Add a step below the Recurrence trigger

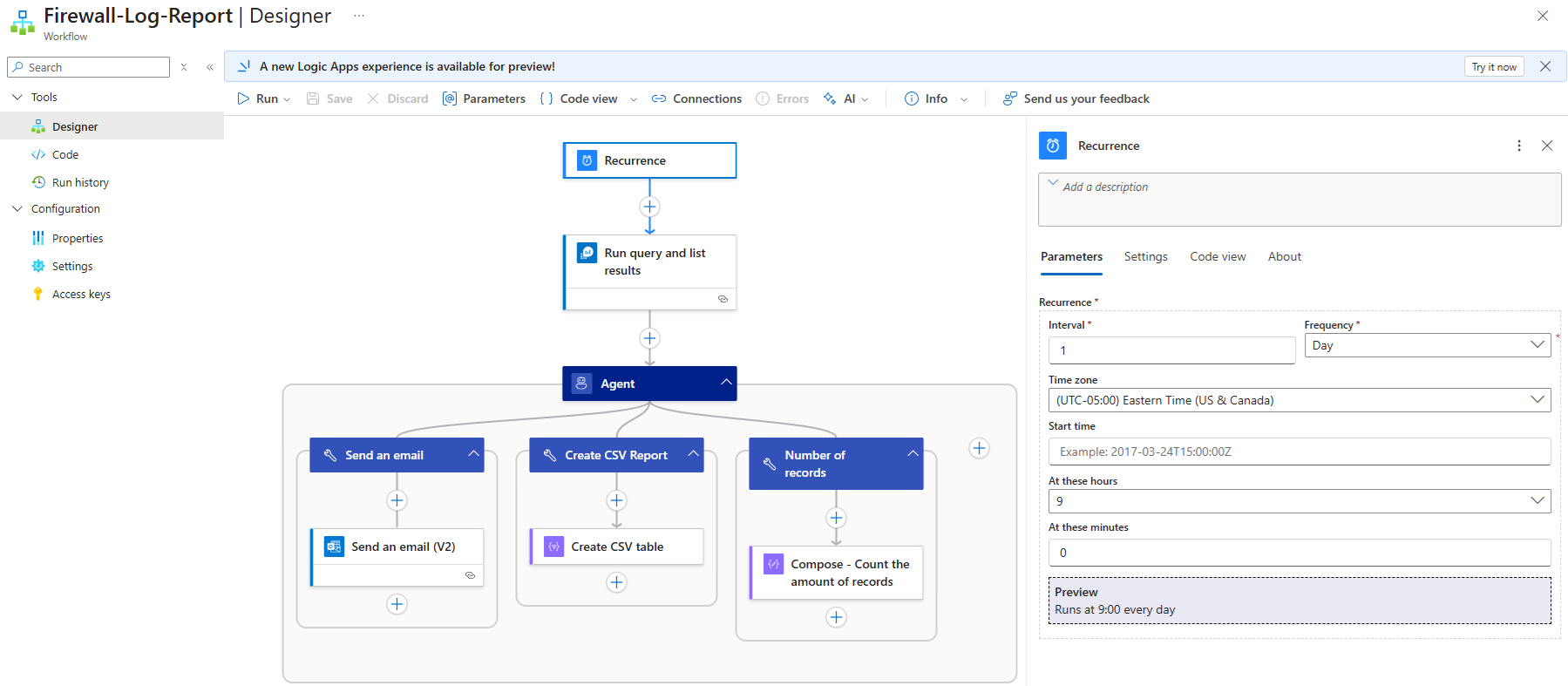(649, 207)
